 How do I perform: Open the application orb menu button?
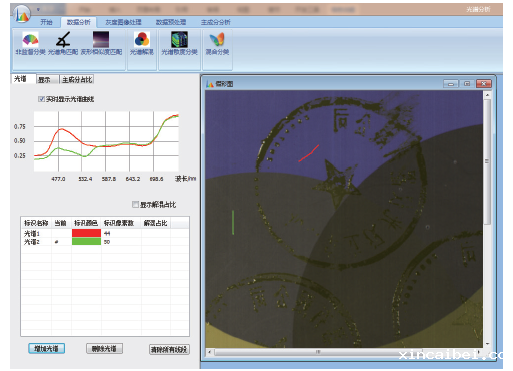[x=22, y=15]
